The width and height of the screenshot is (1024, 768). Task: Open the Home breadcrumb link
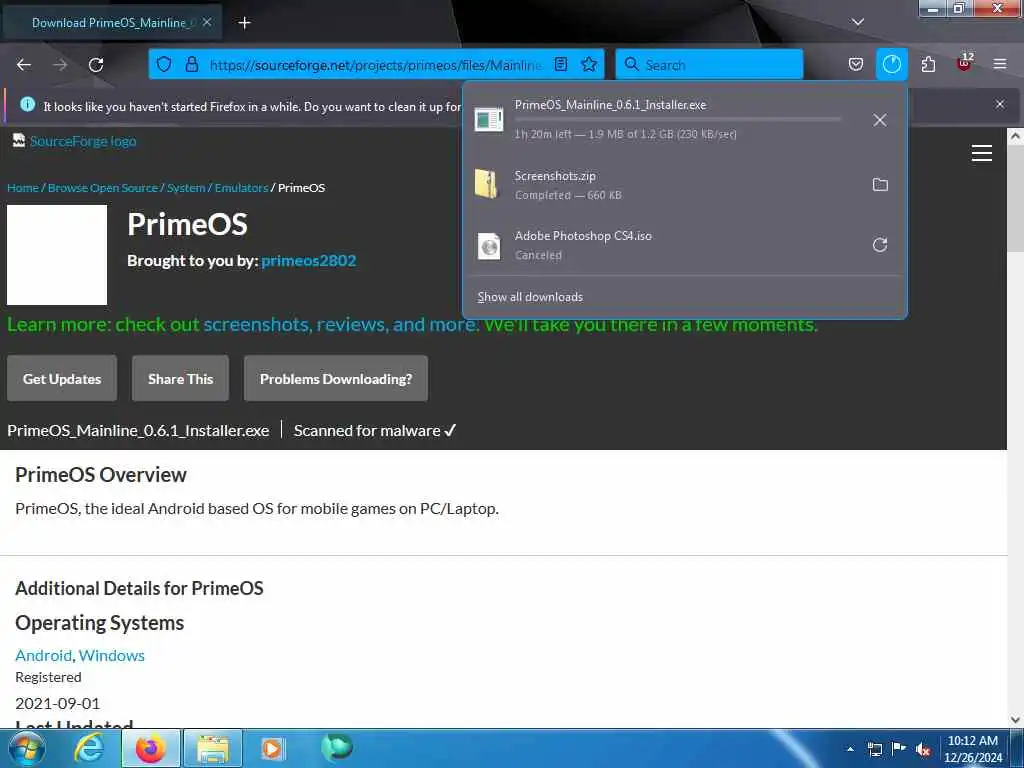23,188
